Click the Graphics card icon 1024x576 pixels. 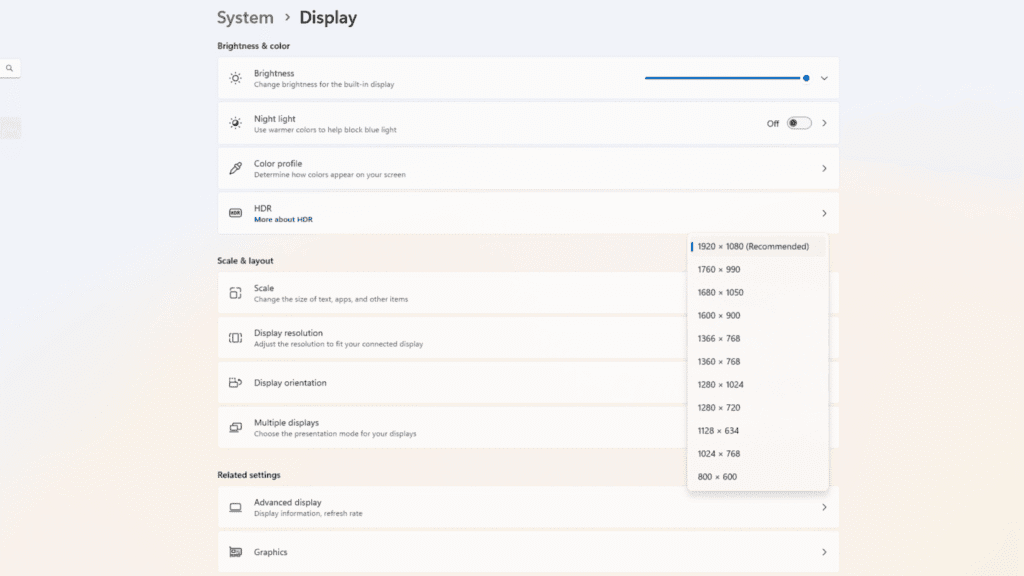[235, 552]
